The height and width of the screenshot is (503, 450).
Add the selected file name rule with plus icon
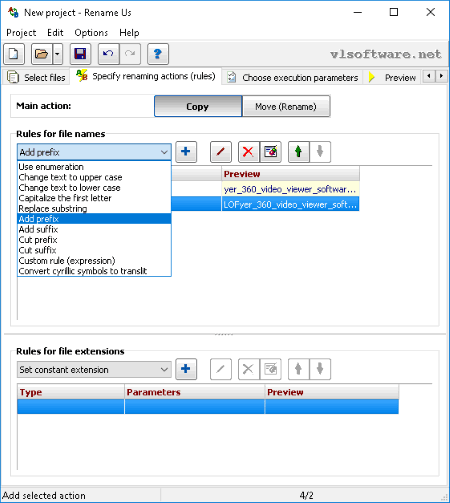tap(186, 152)
